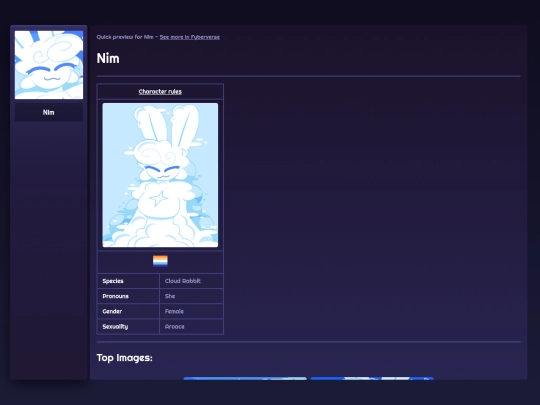The width and height of the screenshot is (540, 405).
Task: Select the Sexuality label cell
Action: (128, 326)
